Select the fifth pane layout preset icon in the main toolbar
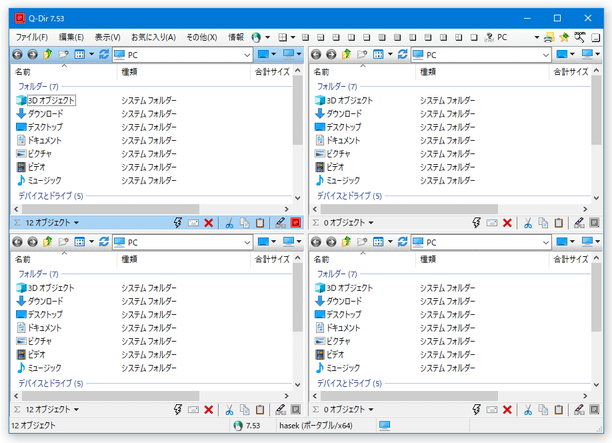Screen dimensions: 612x443 point(366,37)
